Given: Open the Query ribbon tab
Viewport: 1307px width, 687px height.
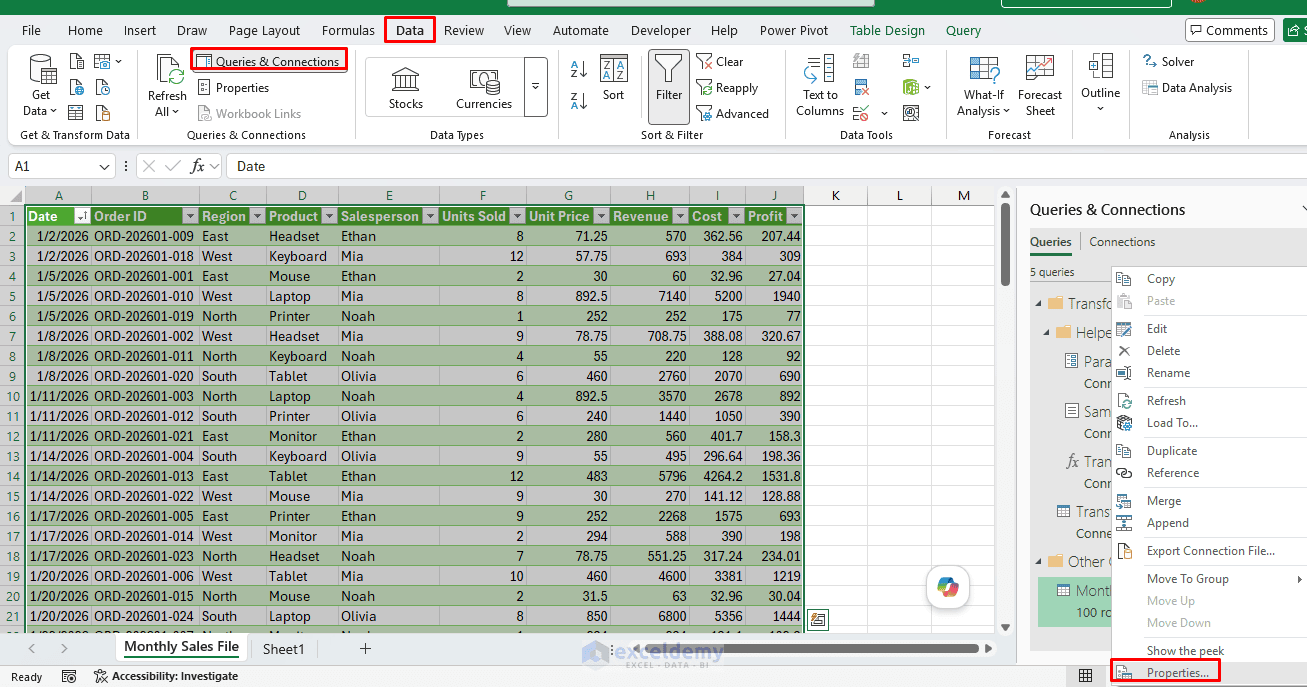Looking at the screenshot, I should [963, 30].
